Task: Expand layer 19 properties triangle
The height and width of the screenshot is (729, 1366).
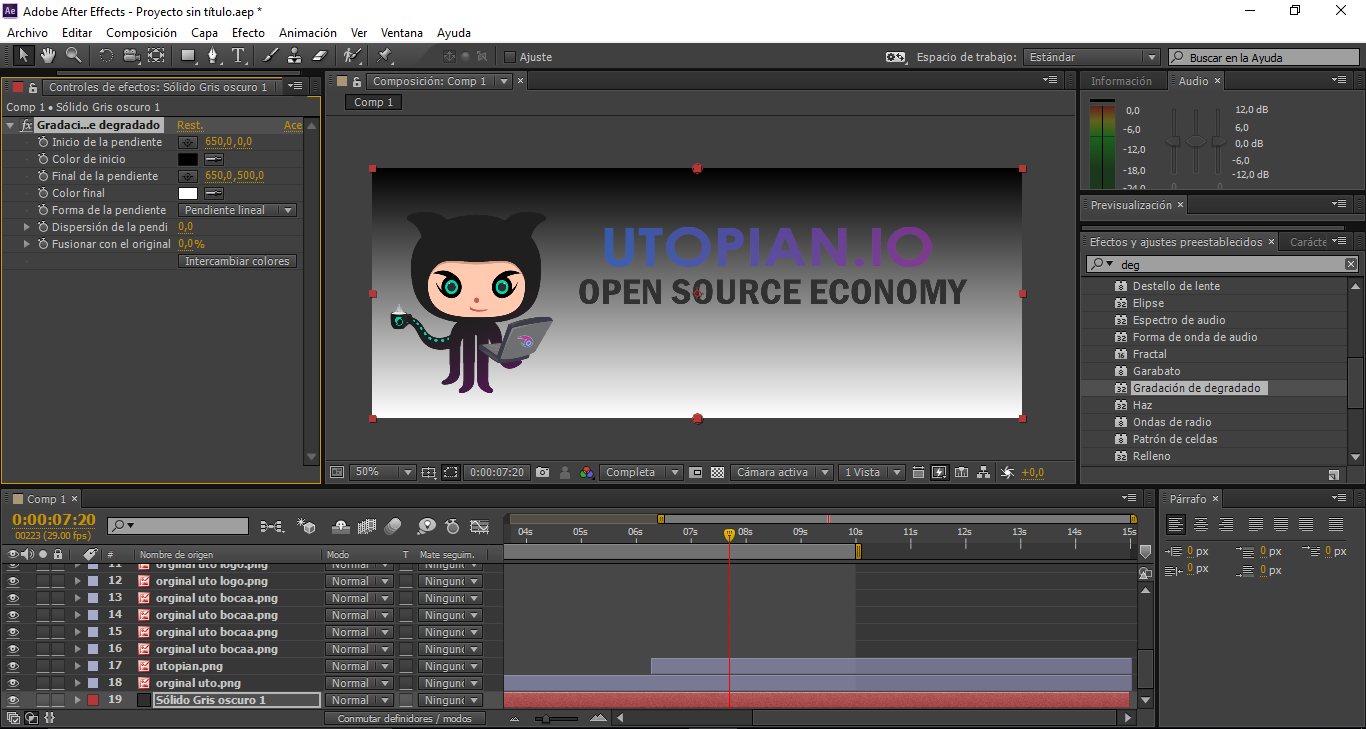Action: coord(77,700)
